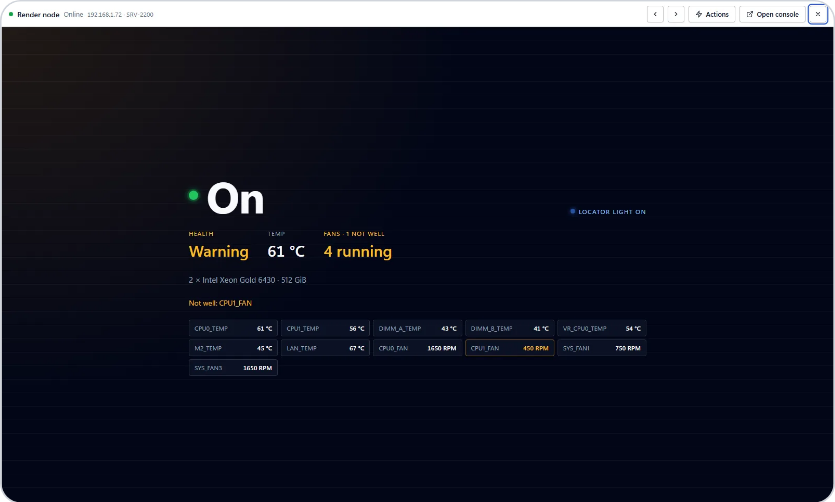Click the Not well: CPU1_FAN message

tap(220, 303)
